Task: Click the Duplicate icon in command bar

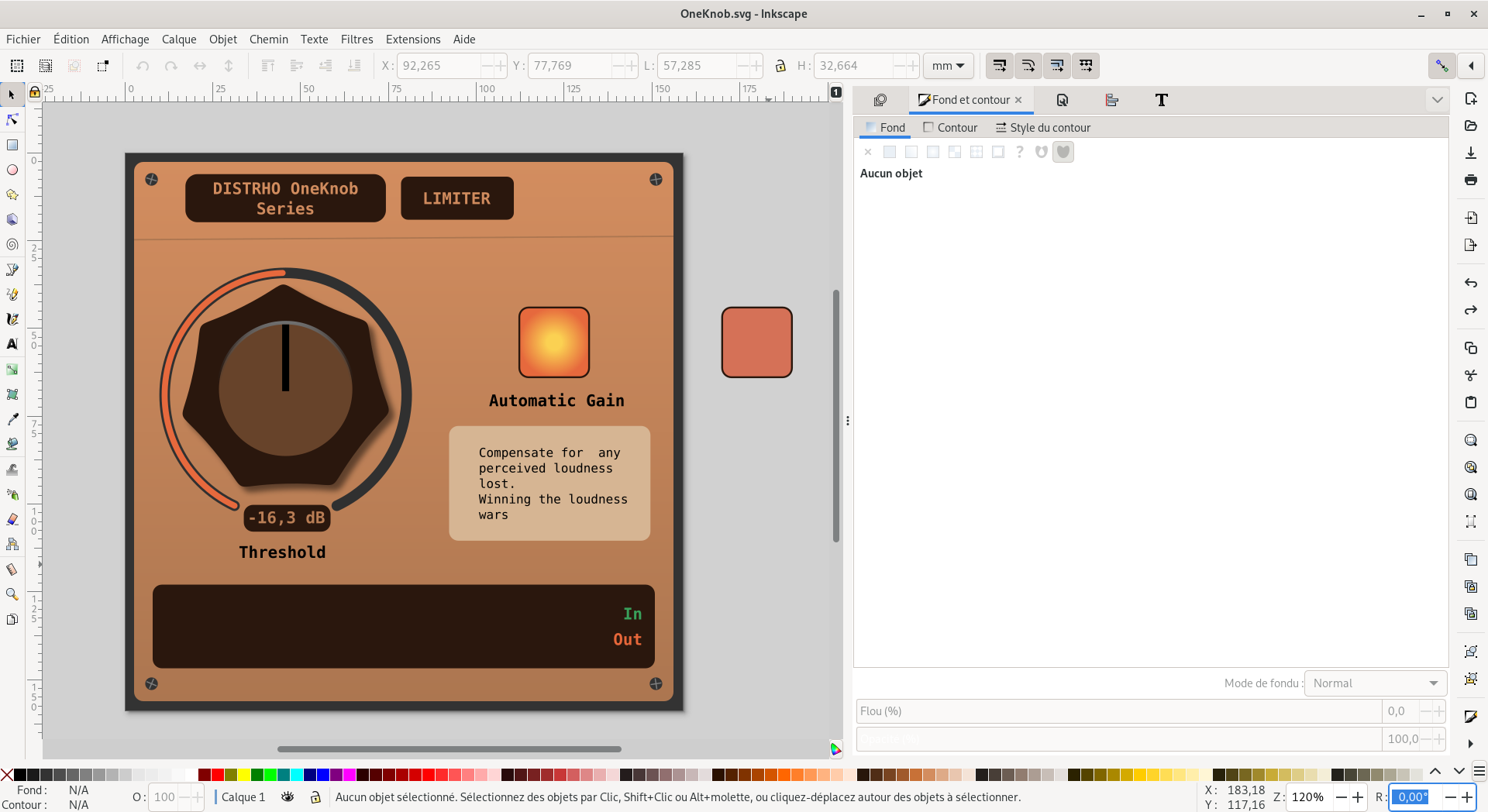Action: [x=1471, y=559]
